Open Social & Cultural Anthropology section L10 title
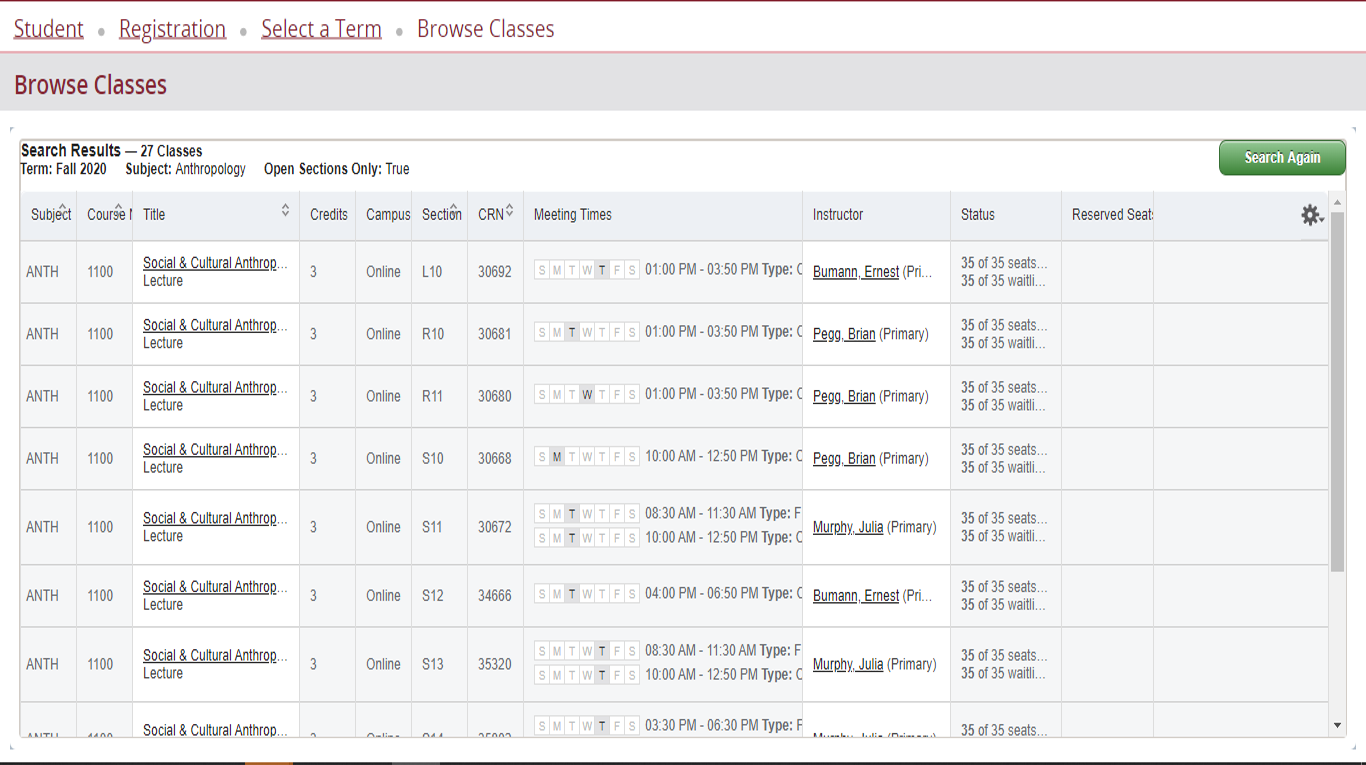The image size is (1366, 765). pyautogui.click(x=214, y=263)
